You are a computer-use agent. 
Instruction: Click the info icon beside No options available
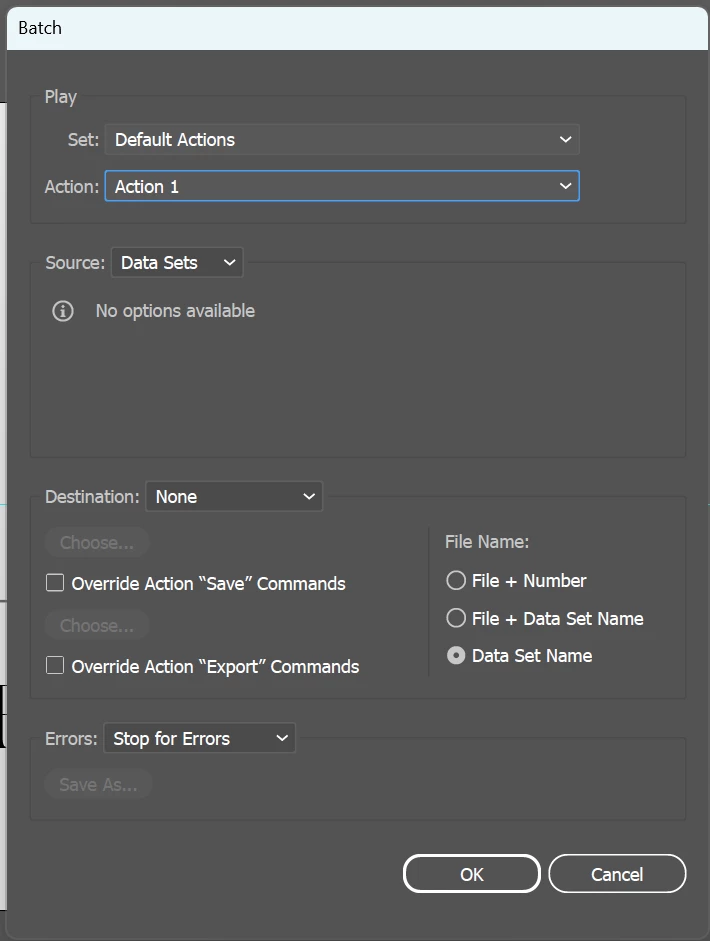click(63, 311)
